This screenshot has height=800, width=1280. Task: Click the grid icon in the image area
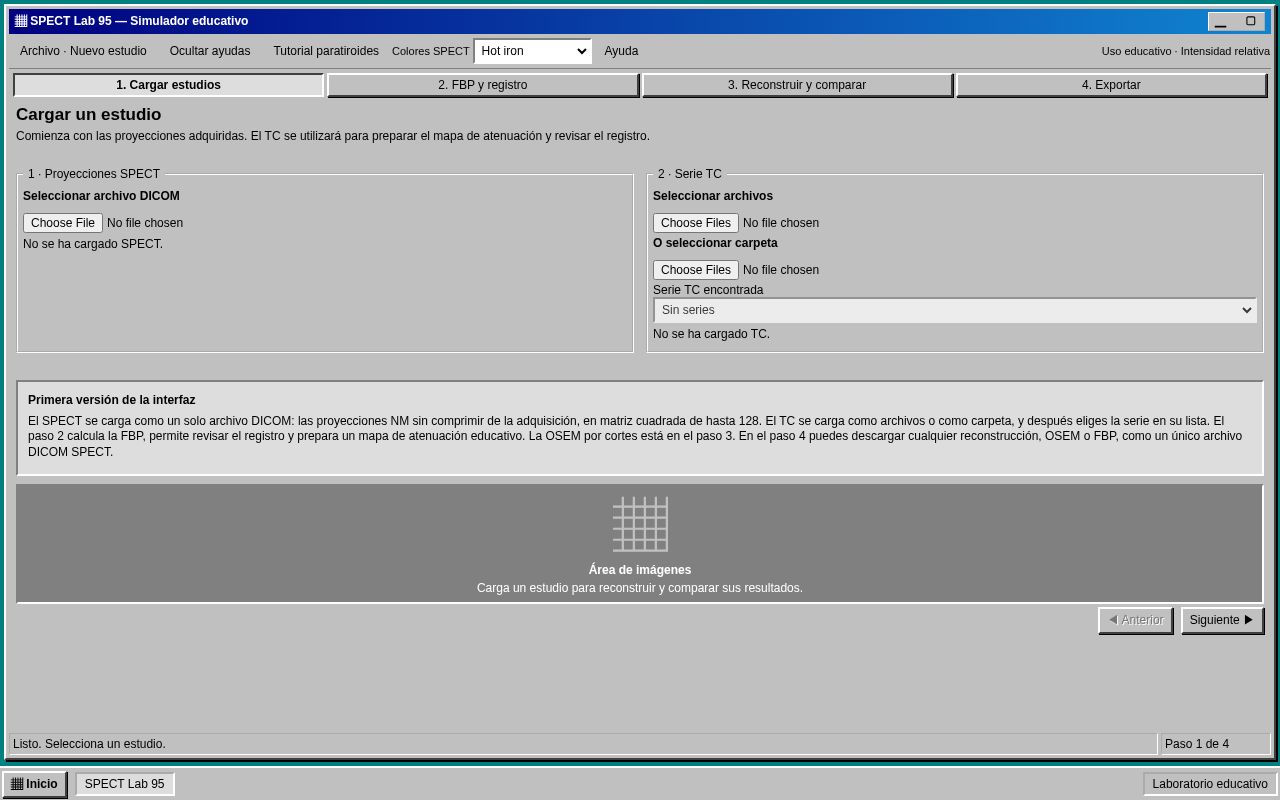coord(640,524)
